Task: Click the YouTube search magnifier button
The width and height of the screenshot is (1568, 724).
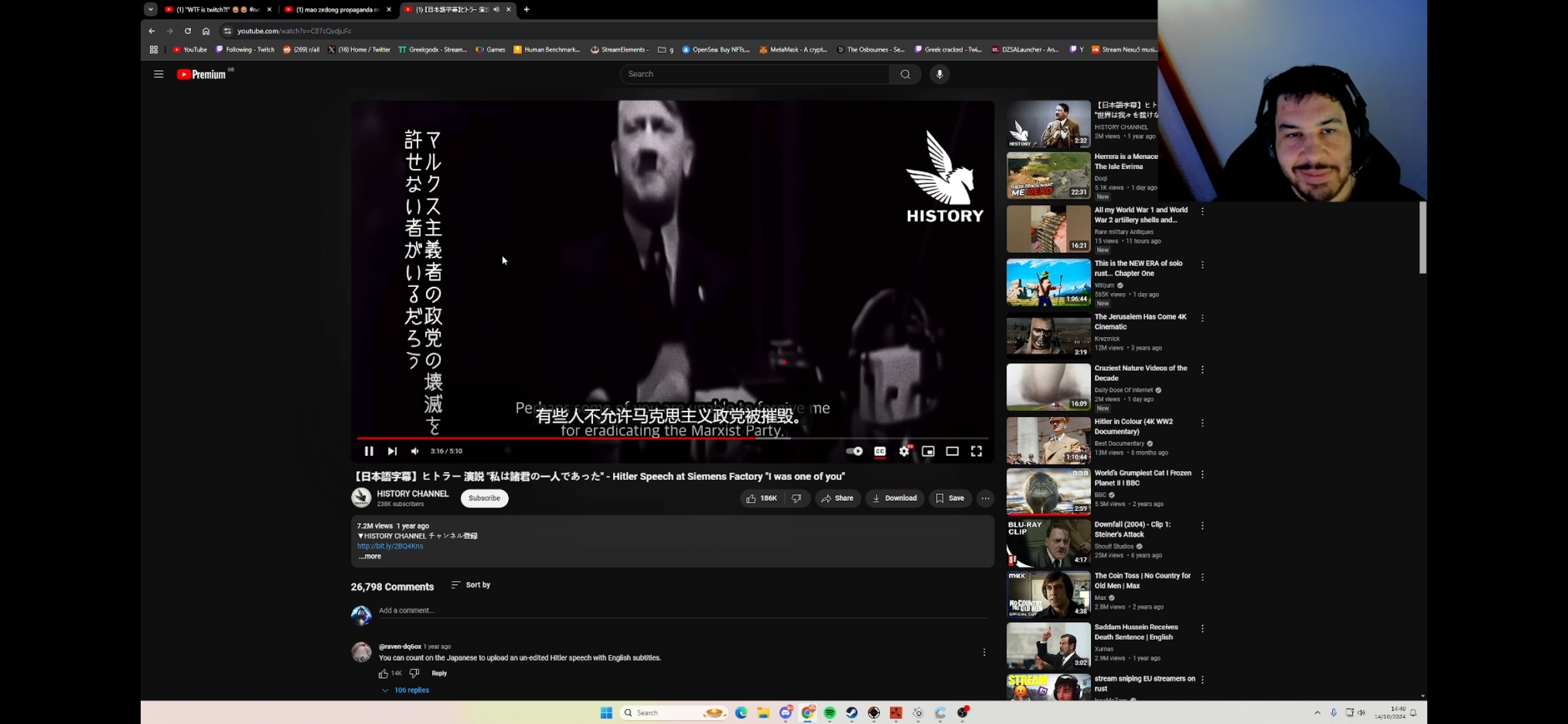Action: (905, 74)
